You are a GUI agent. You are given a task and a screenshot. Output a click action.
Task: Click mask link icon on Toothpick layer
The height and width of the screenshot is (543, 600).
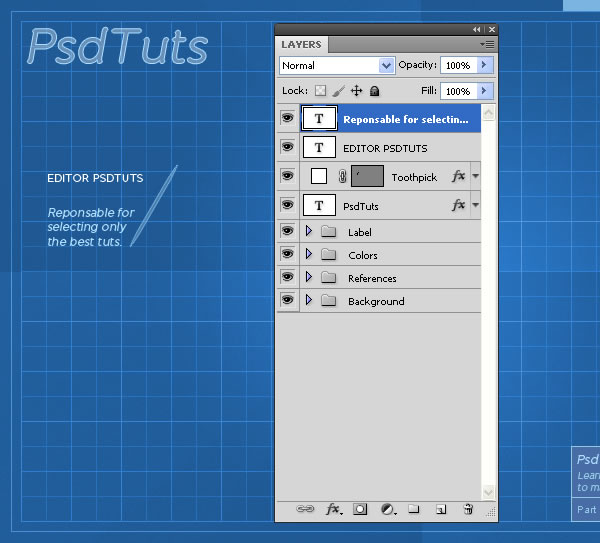point(342,176)
